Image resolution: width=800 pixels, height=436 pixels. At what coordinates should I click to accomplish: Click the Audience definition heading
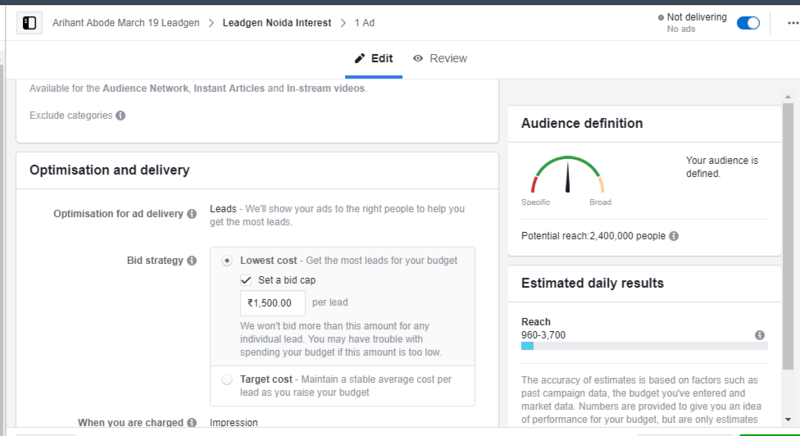pyautogui.click(x=582, y=123)
